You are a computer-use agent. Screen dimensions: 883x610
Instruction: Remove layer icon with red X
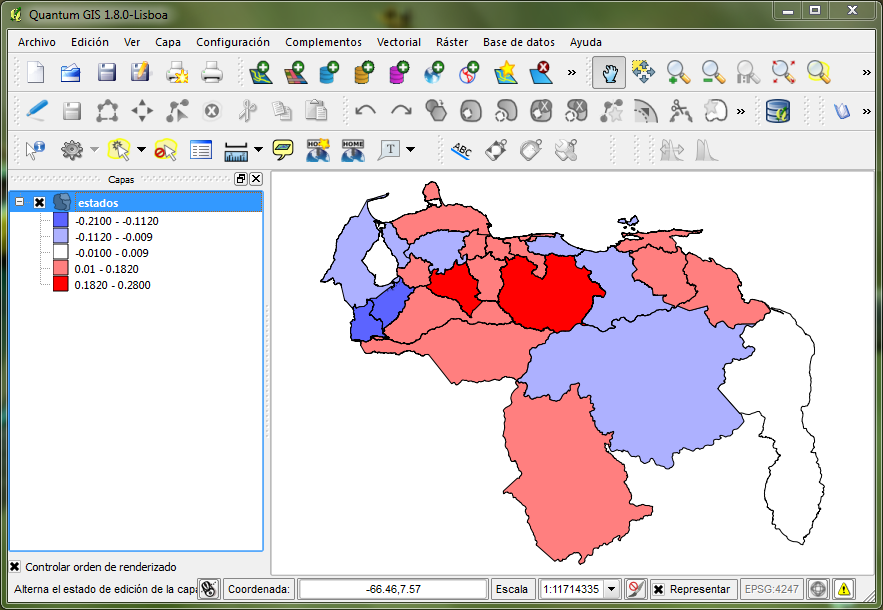tap(539, 73)
